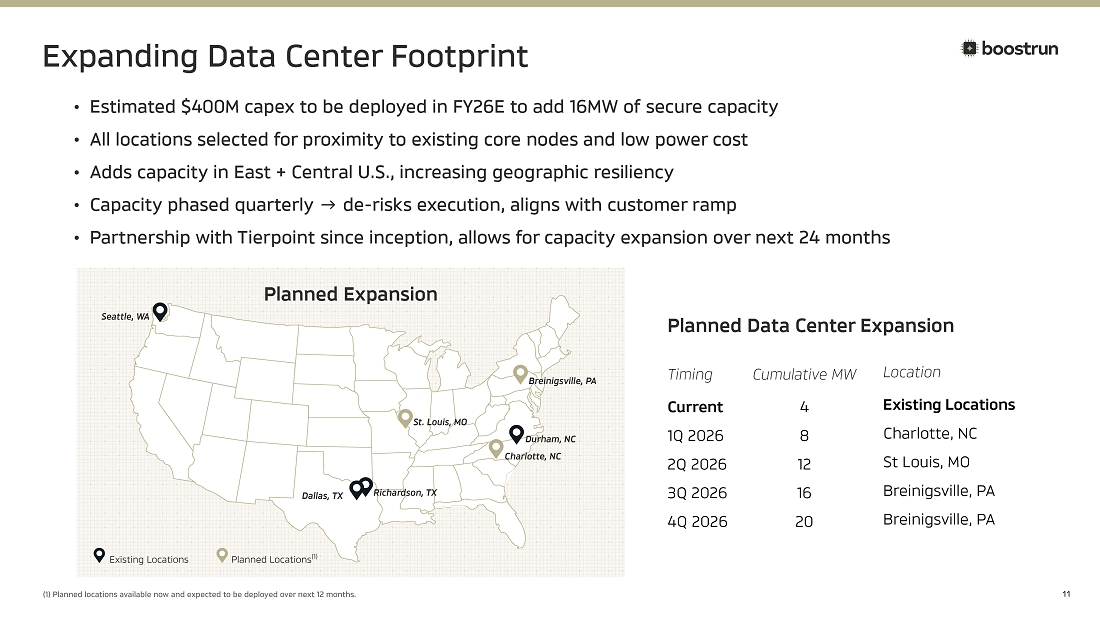Screen dimensions: 1100x619
Task: Click the Cumulative MW column header
Action: pyautogui.click(x=804, y=374)
